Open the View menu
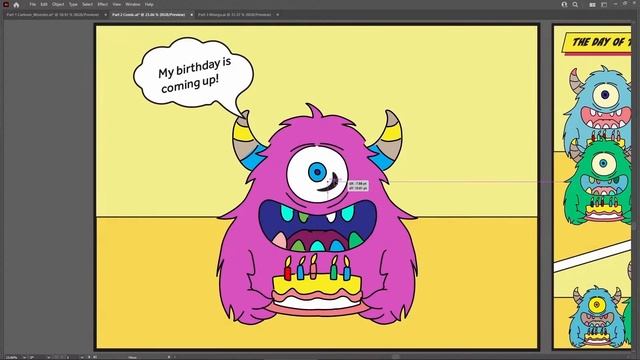The image size is (640, 360). (x=117, y=4)
